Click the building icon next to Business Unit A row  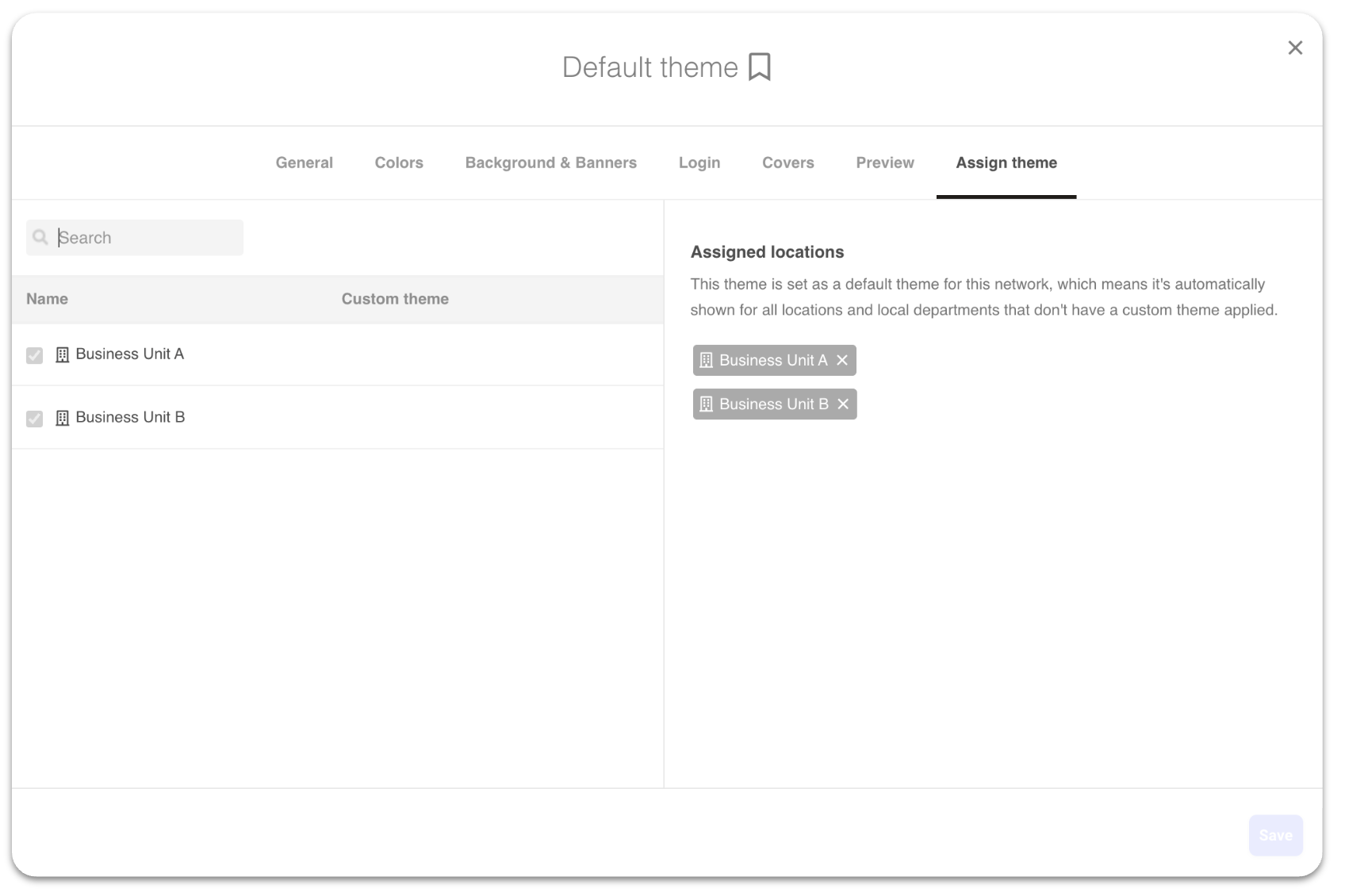coord(63,354)
